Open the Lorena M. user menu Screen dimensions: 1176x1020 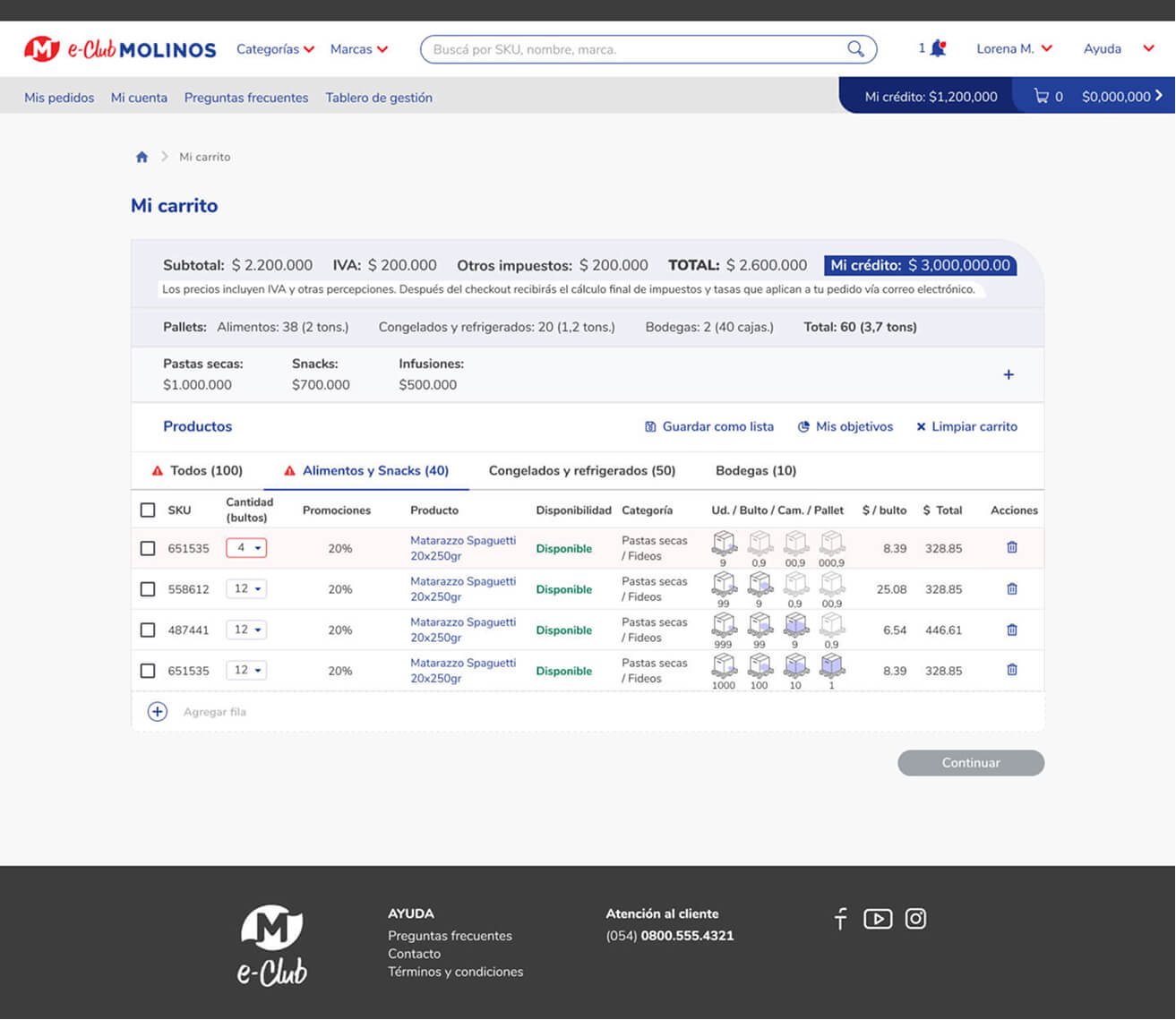pyautogui.click(x=1014, y=49)
